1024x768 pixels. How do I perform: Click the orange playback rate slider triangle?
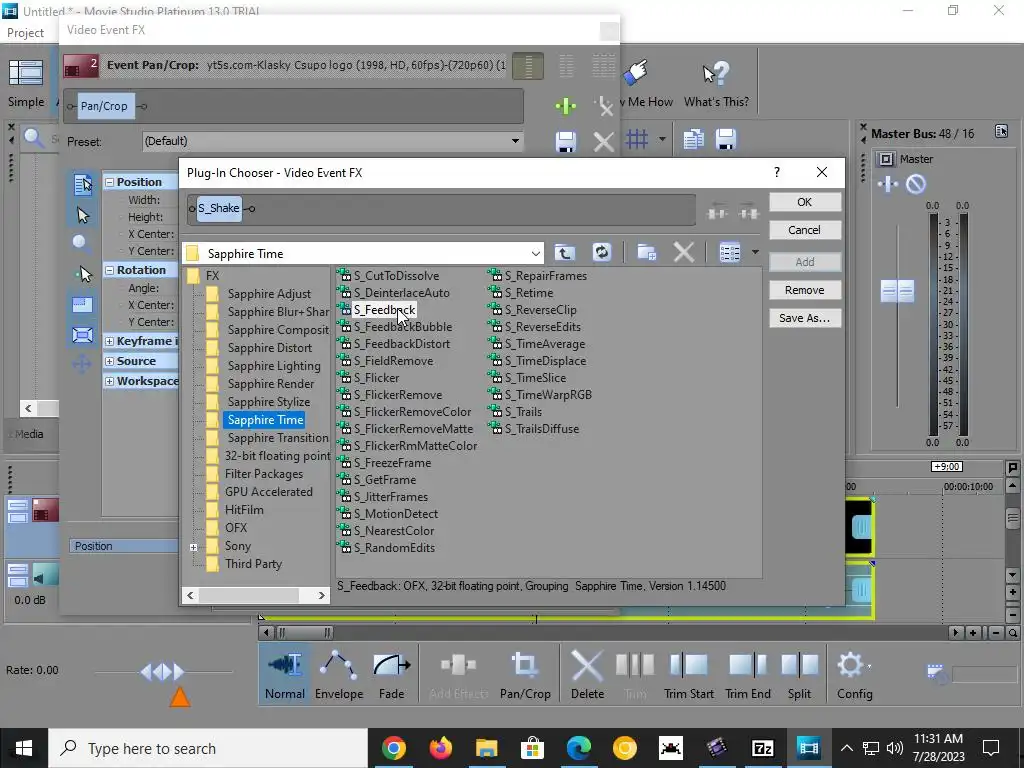click(180, 697)
